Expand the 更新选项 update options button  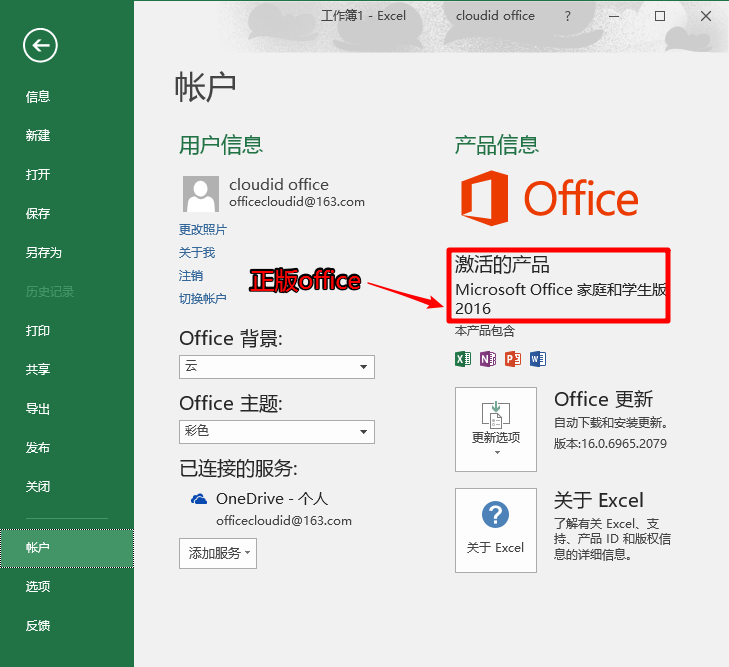[495, 429]
